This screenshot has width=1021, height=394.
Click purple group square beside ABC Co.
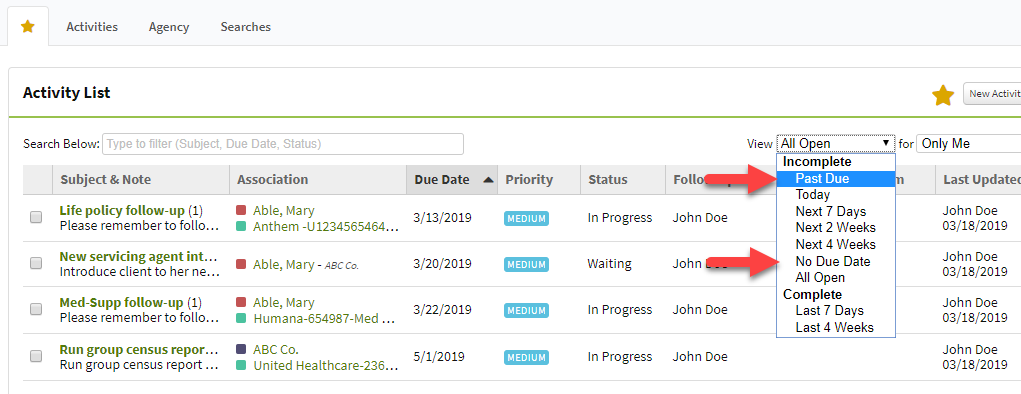[241, 349]
